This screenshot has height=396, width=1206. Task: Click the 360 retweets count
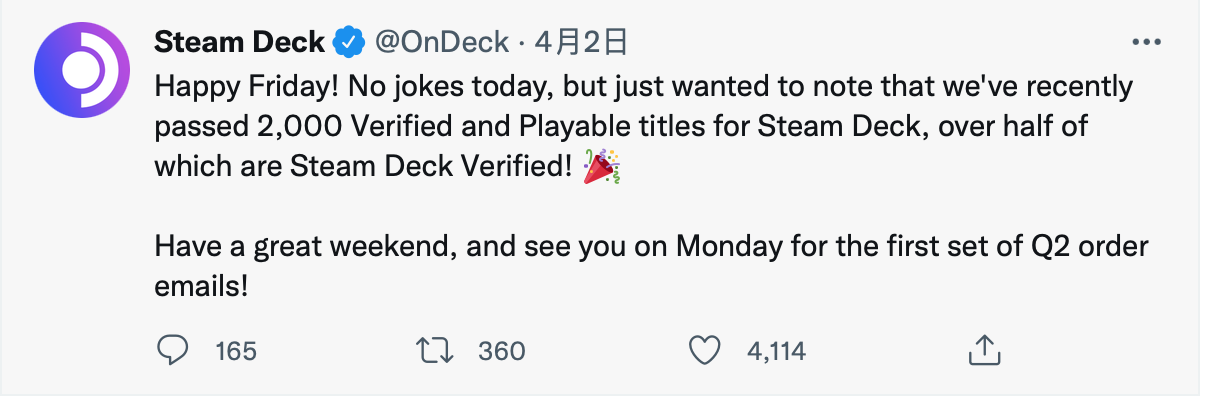[502, 351]
